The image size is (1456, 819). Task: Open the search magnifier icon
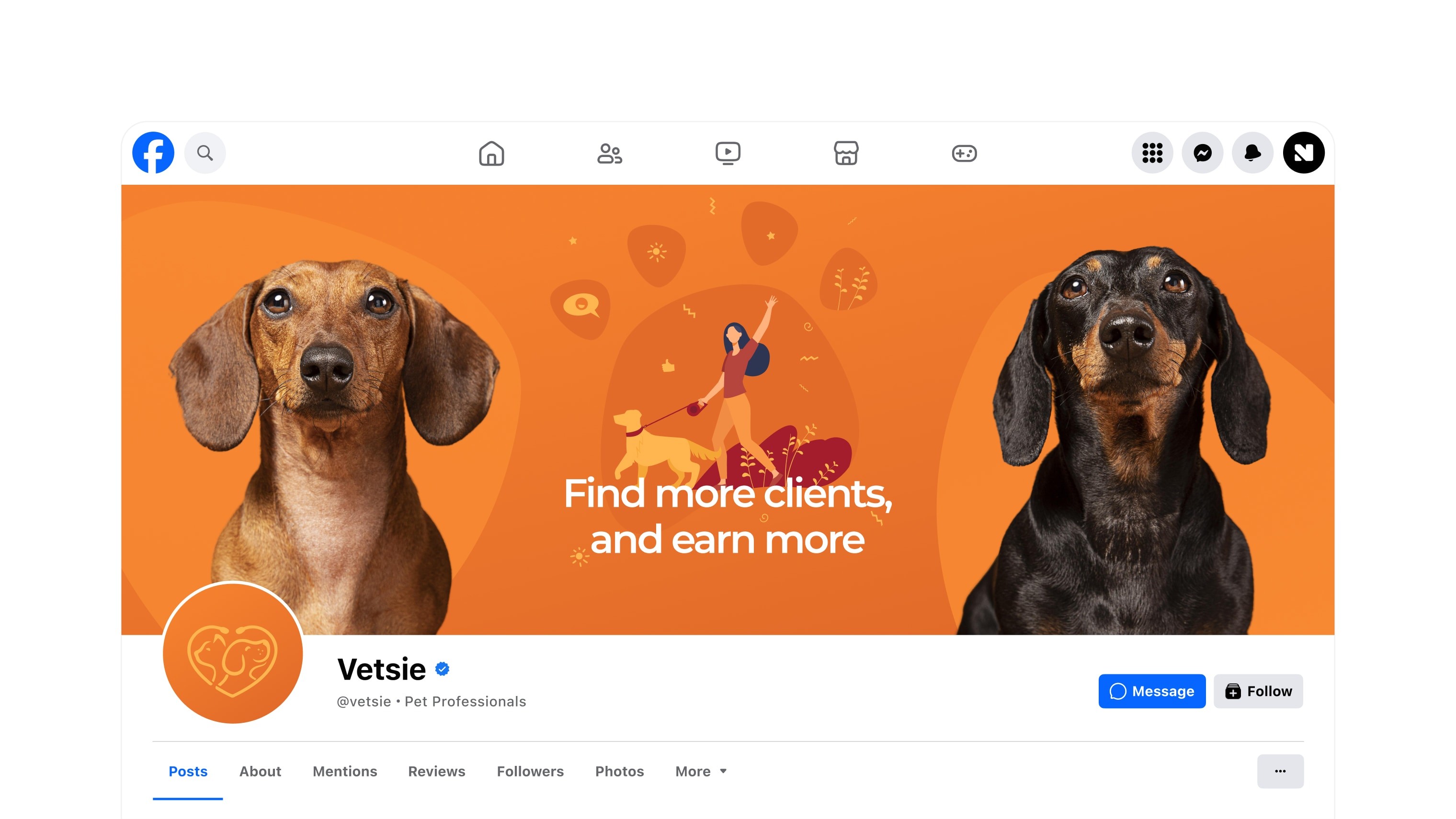205,153
